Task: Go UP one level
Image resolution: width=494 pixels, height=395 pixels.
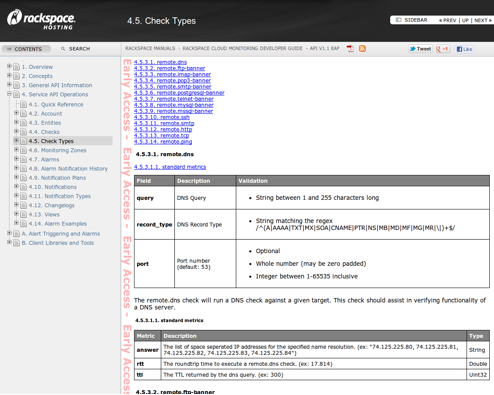Action: click(x=465, y=20)
